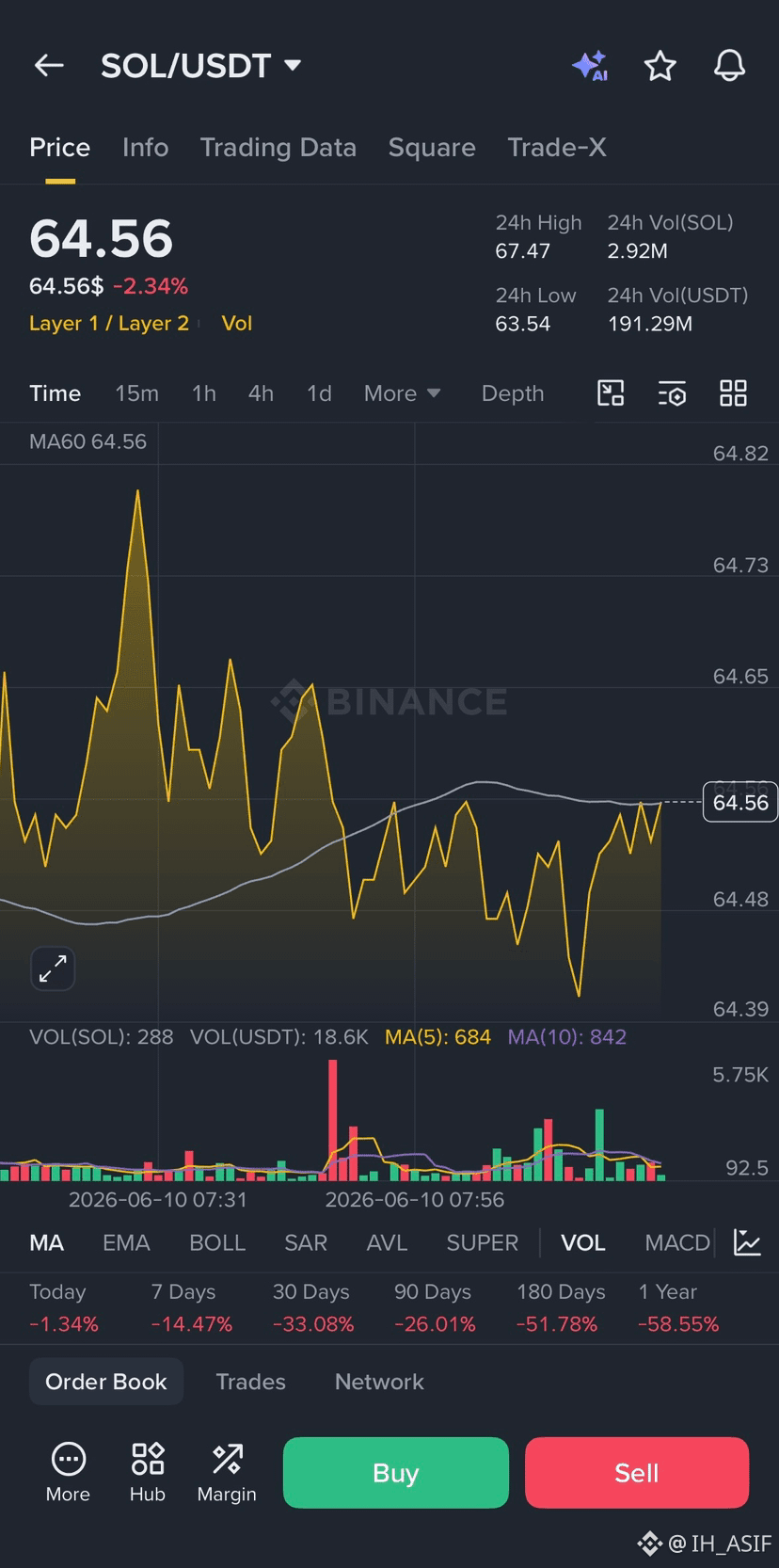Tap the MA(5): 684 volume legend
This screenshot has height=1568, width=779.
437,1036
